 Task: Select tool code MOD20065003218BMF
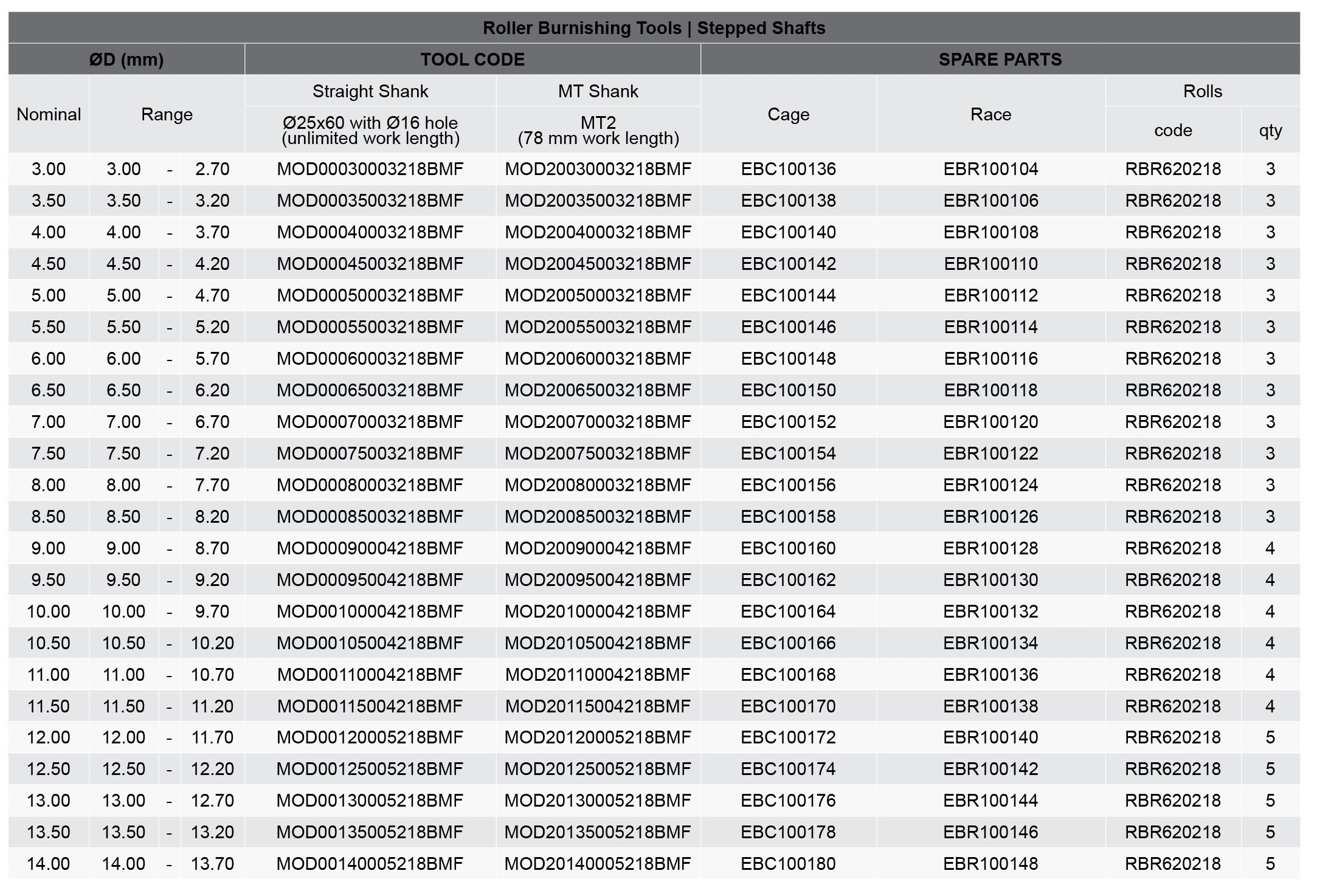click(x=598, y=390)
